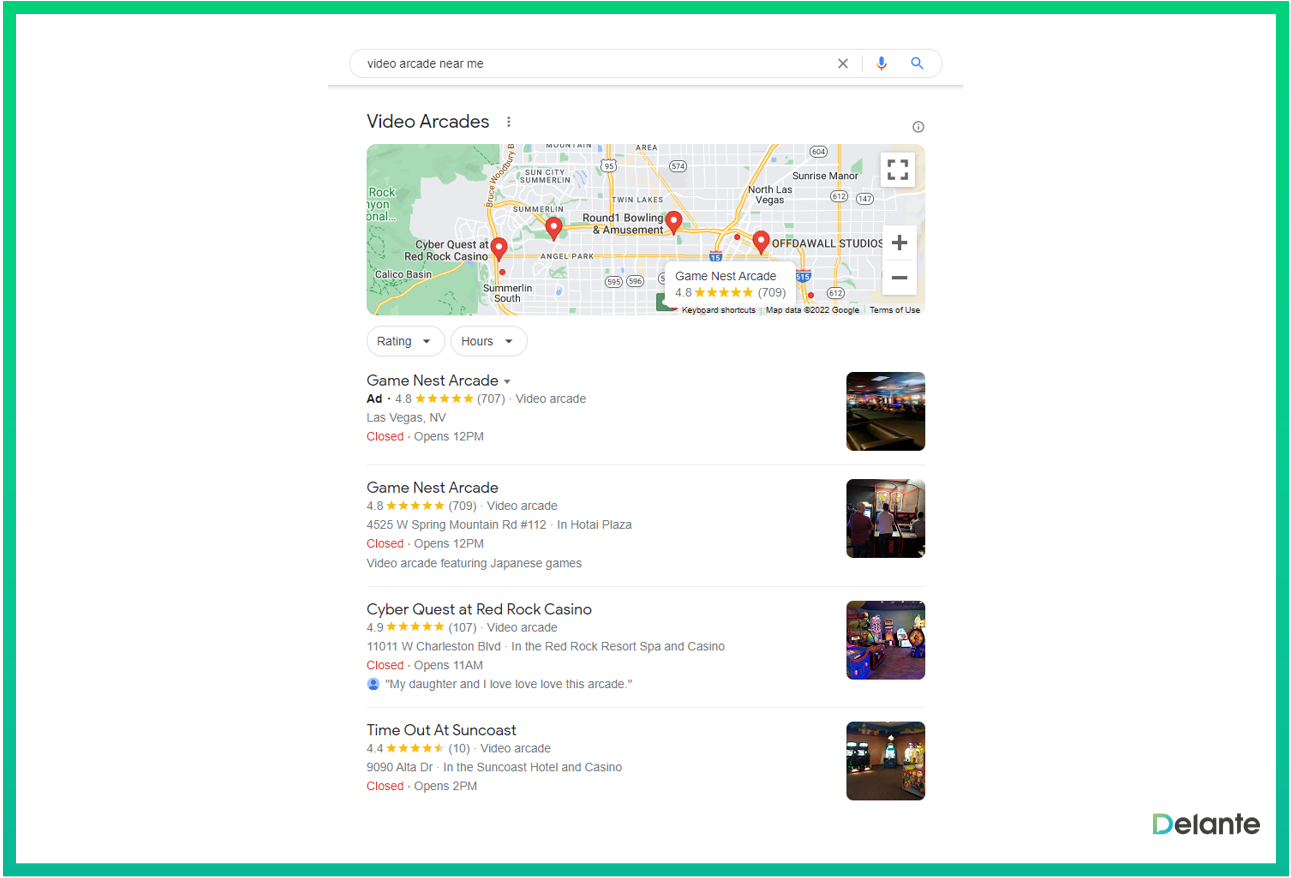Click 'Las Vegas, NV' under the ad listing
The width and height of the screenshot is (1291, 878).
pyautogui.click(x=406, y=417)
